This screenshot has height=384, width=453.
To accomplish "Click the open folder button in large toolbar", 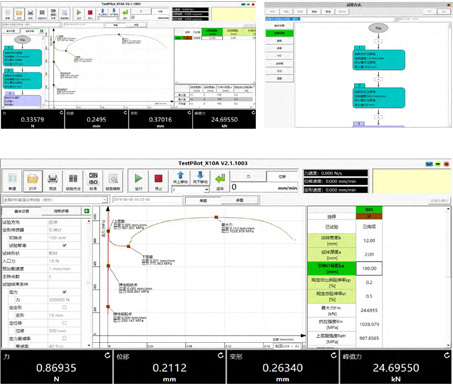I will (33, 181).
